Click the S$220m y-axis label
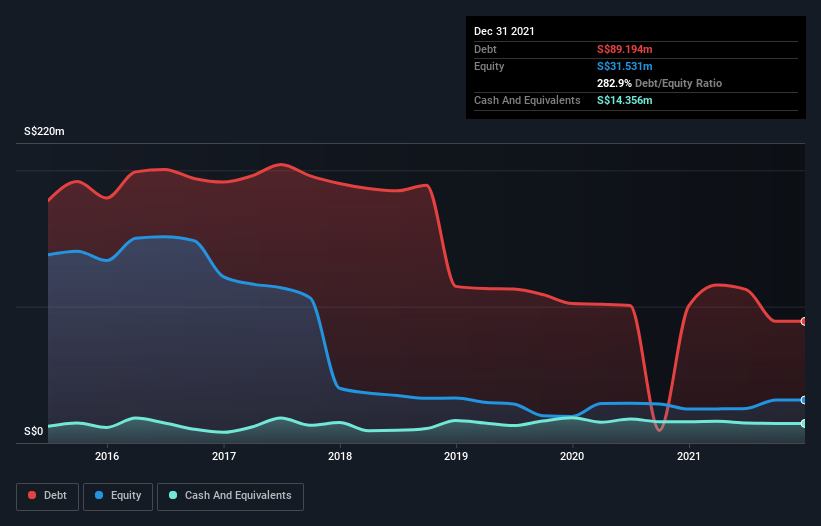 click(x=45, y=131)
